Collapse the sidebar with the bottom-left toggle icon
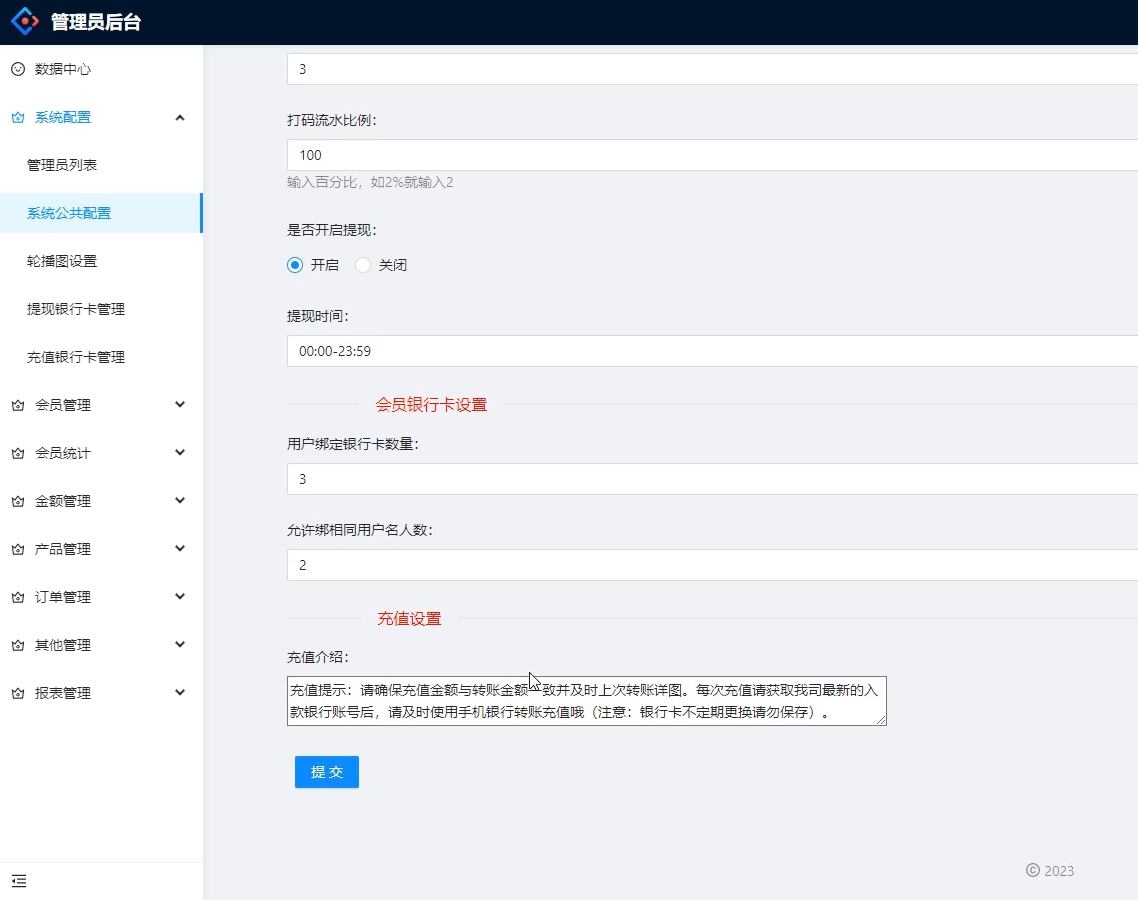Screen dimensions: 1138x900 [x=19, y=881]
